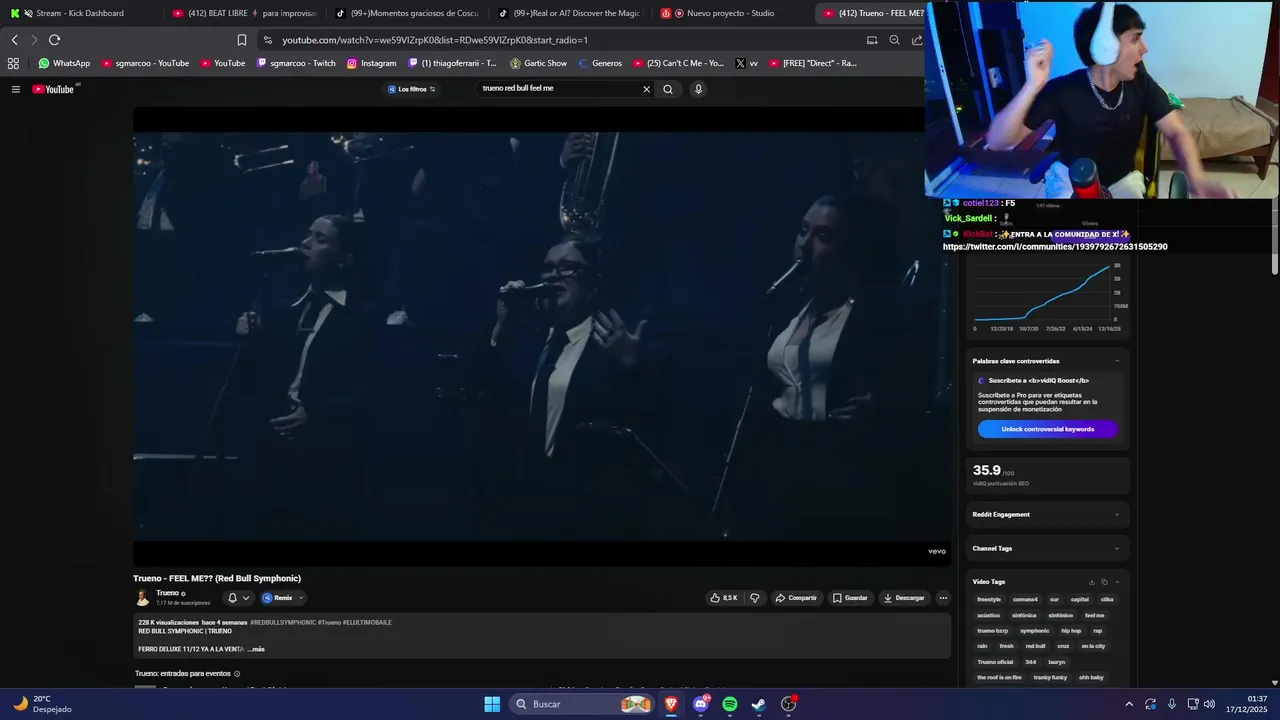The width and height of the screenshot is (1280, 720).
Task: Switch to Momentos graciosos de Coscu tab
Action: (407, 13)
